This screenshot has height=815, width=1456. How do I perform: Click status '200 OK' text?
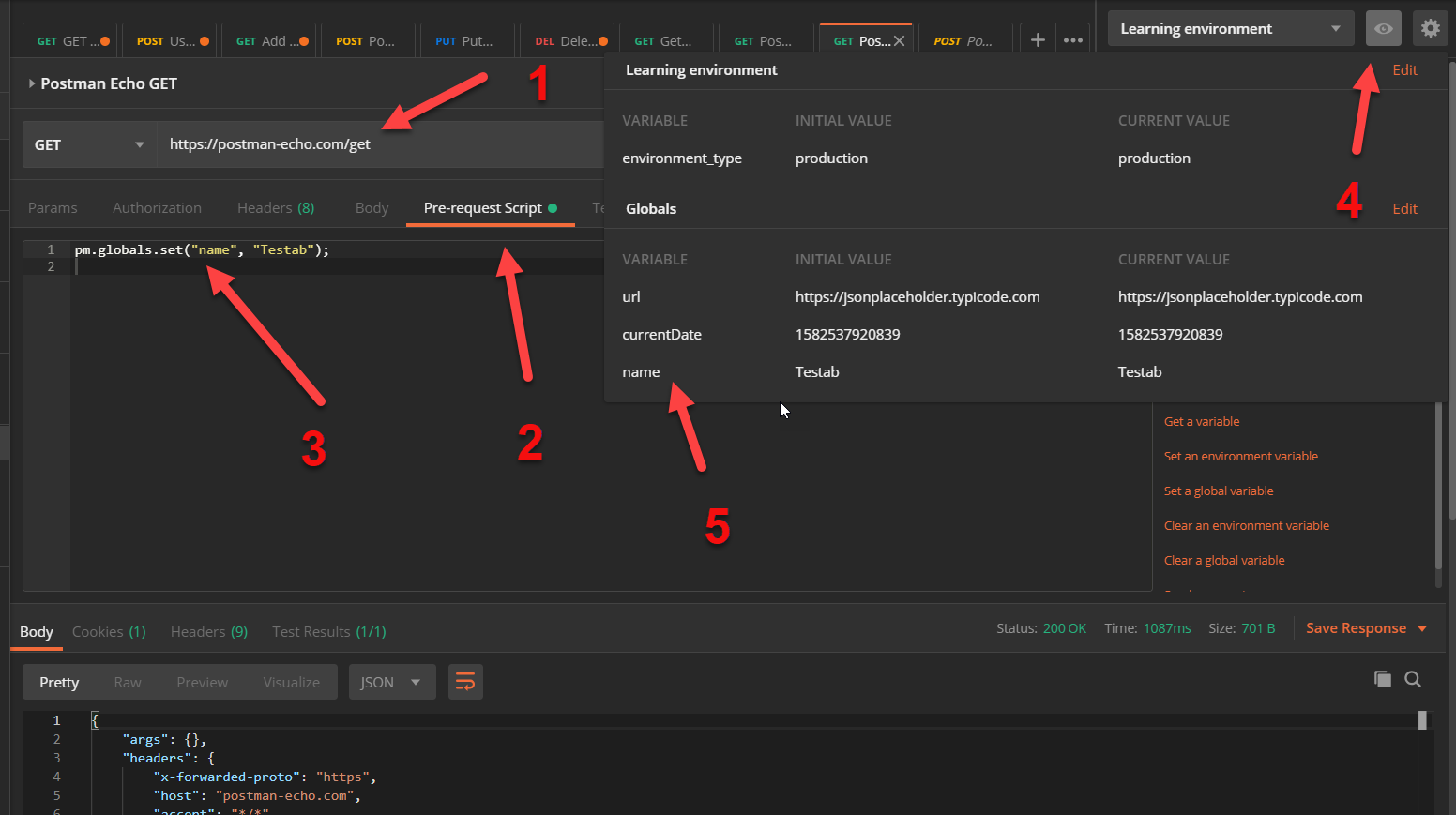tap(1065, 628)
